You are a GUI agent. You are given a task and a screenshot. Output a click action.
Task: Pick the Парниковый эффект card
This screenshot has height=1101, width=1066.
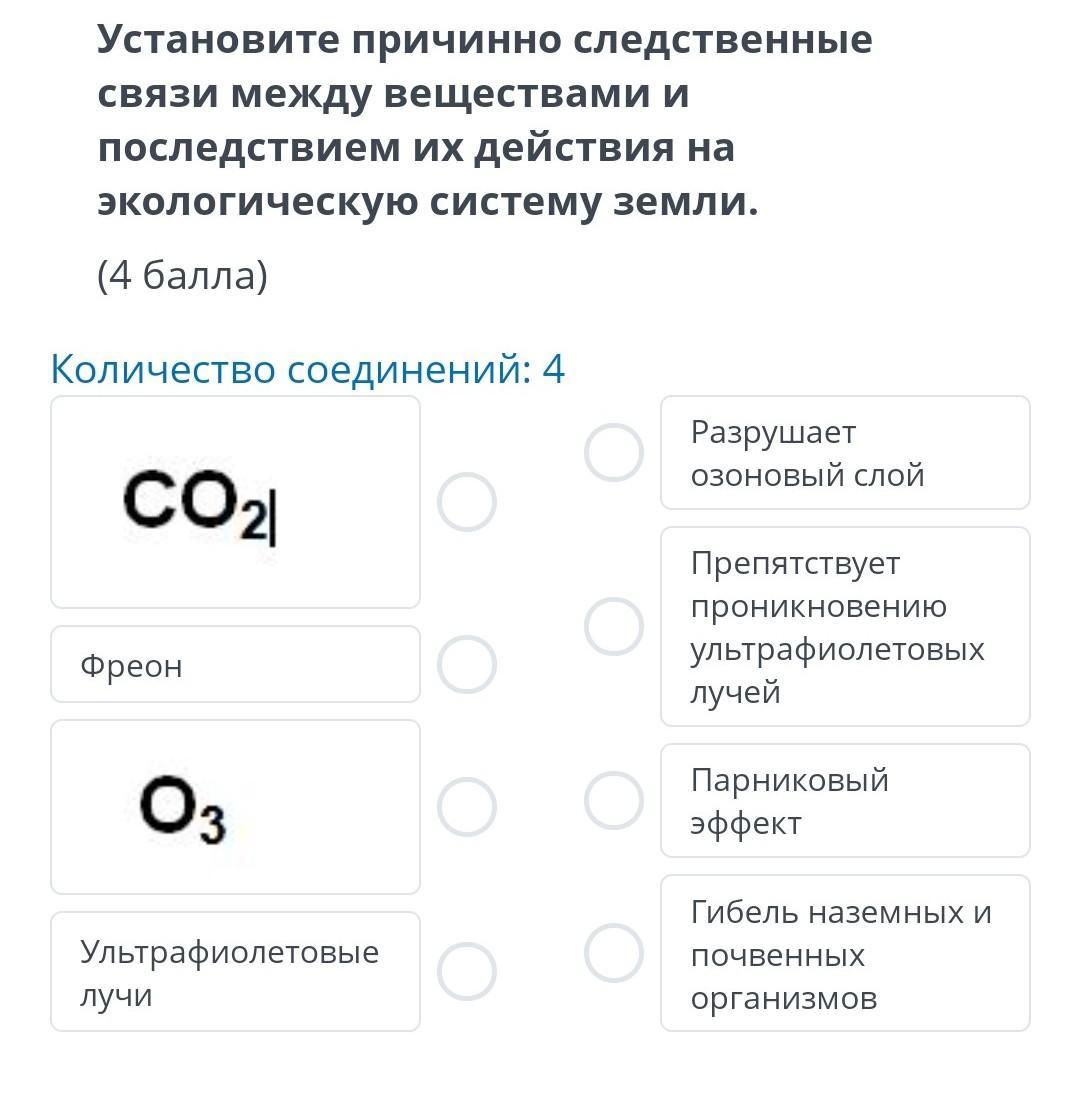tap(845, 801)
